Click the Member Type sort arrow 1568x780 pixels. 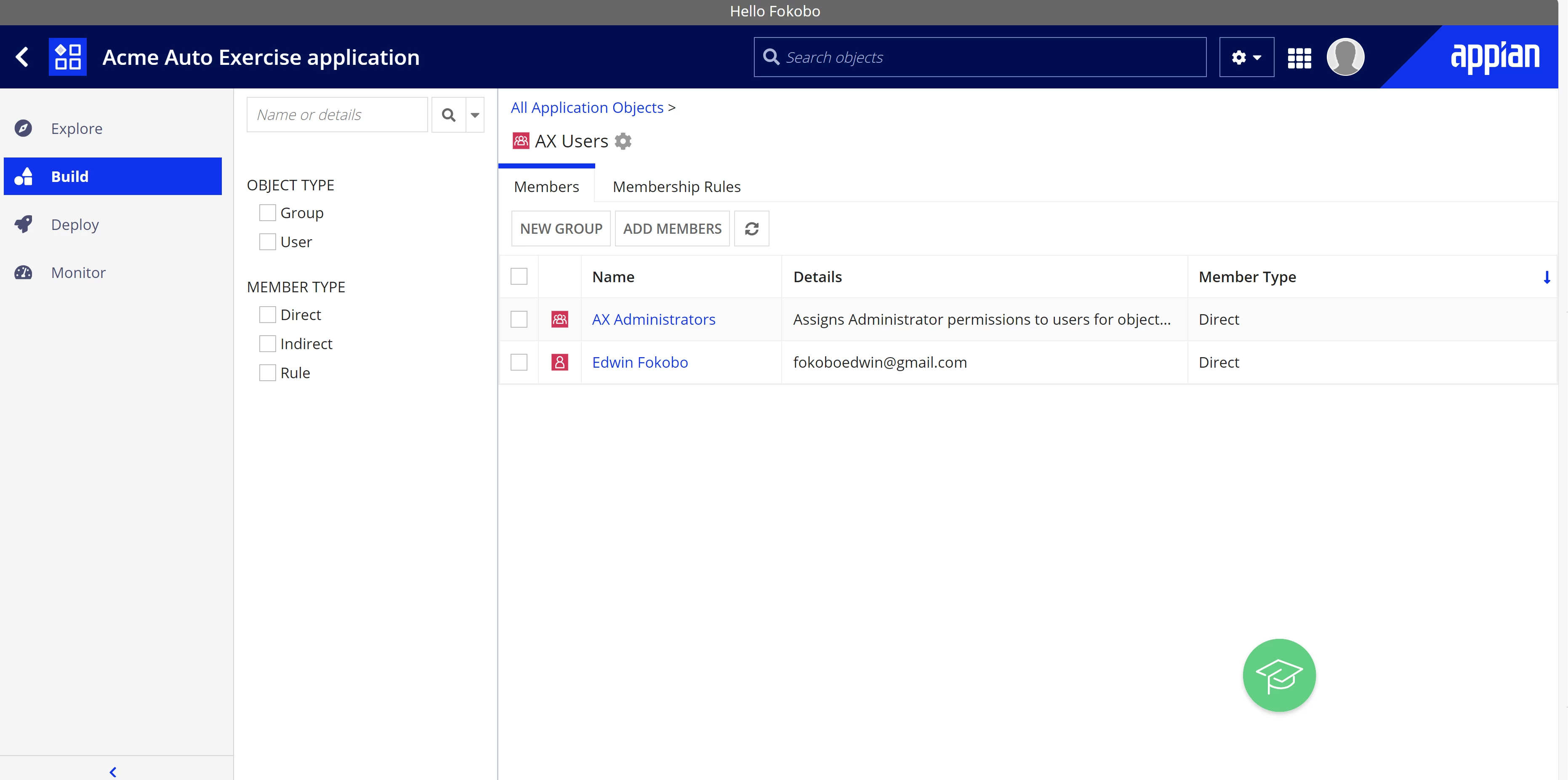(x=1547, y=277)
